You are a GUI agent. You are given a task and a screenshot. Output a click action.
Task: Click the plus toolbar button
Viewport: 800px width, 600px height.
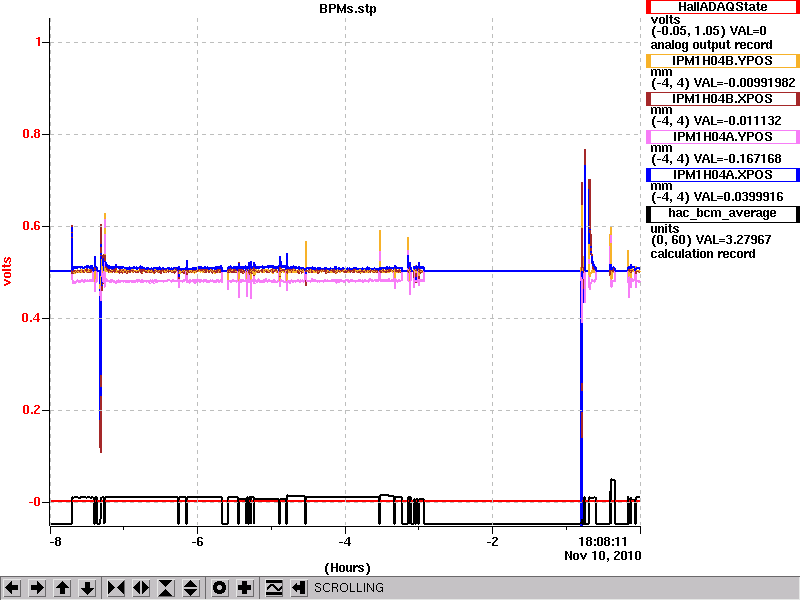245,588
